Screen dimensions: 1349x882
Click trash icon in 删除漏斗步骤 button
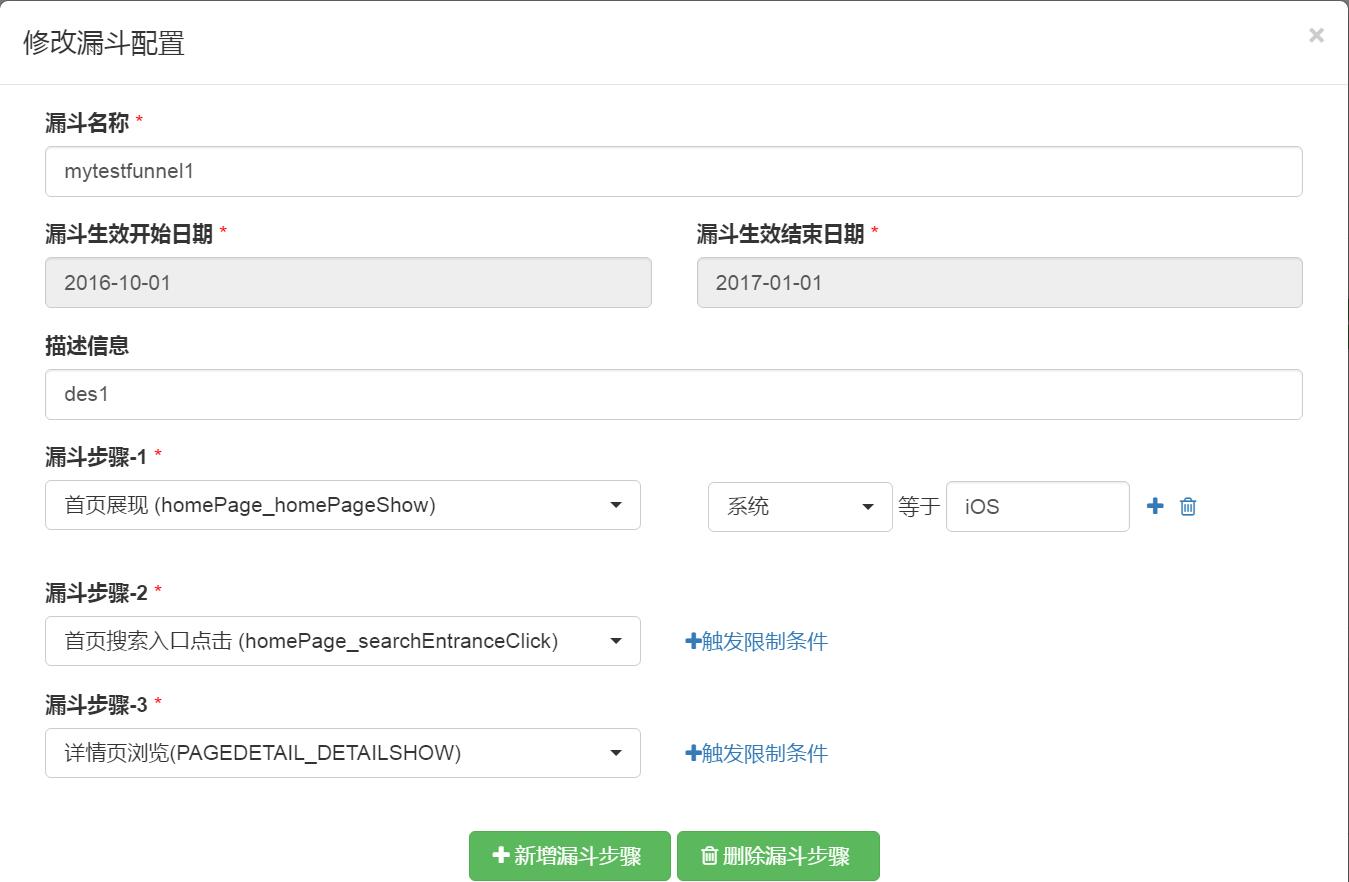click(x=709, y=855)
